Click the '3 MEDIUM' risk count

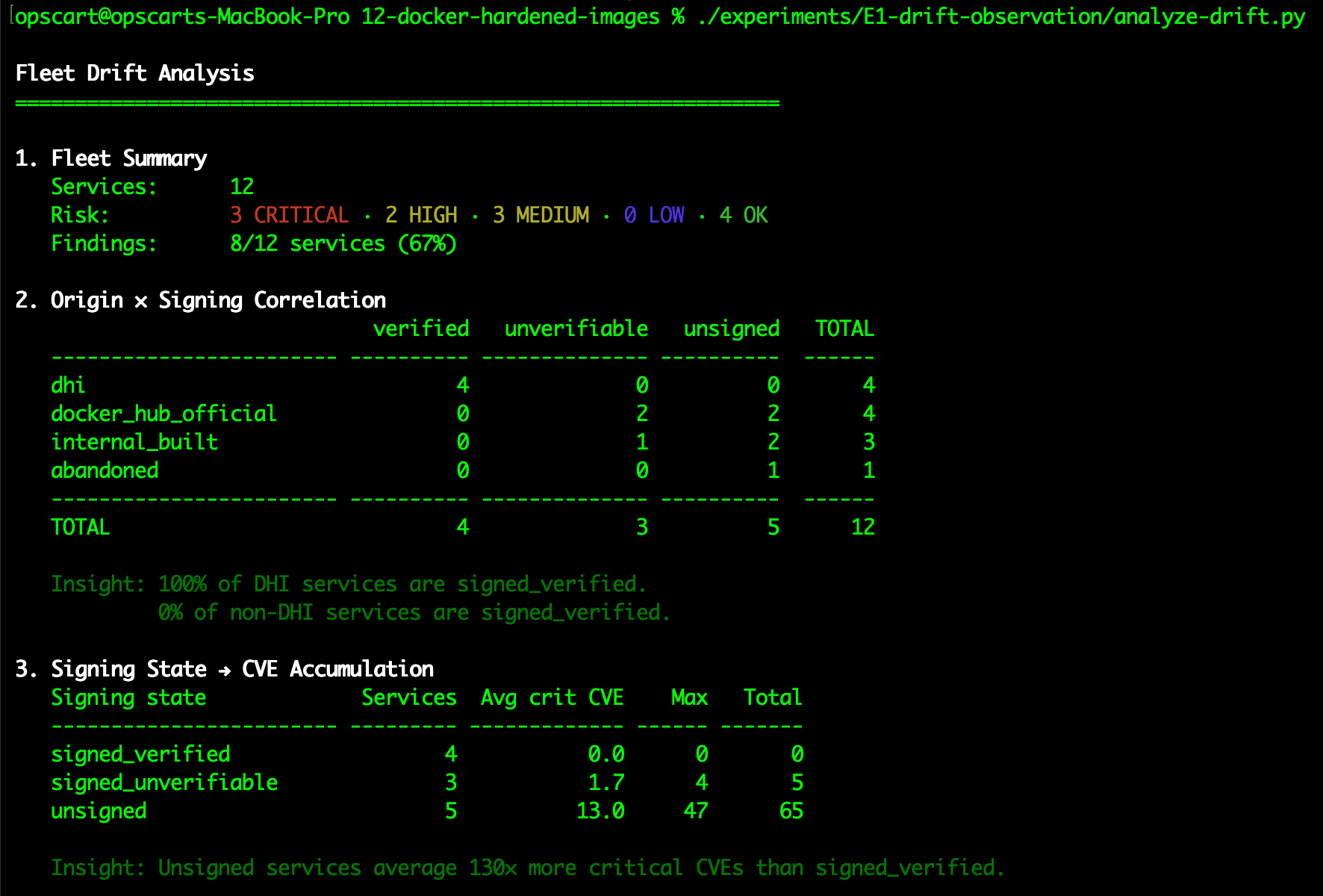pos(541,215)
